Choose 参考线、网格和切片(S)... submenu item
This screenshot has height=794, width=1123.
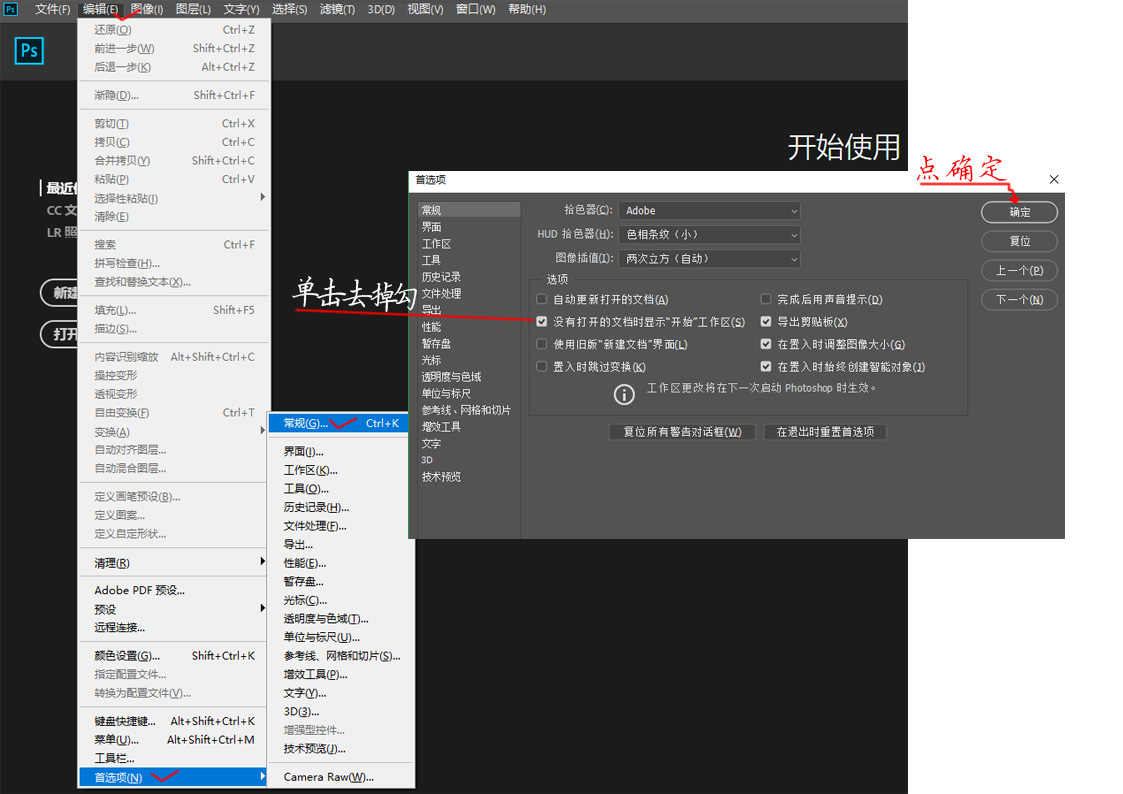pos(341,656)
